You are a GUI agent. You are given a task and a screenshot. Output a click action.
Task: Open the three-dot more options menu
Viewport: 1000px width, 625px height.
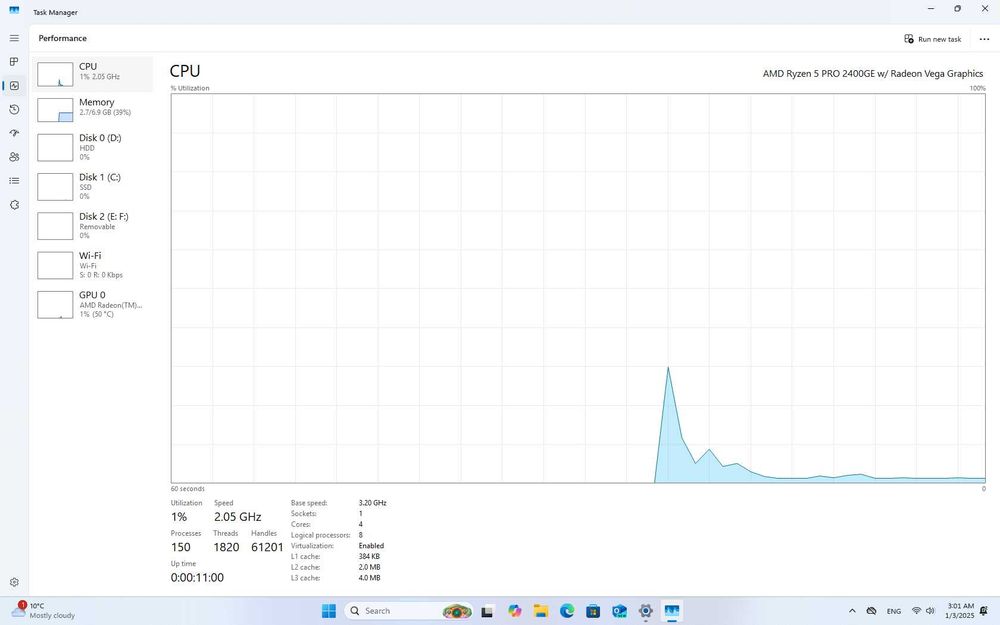[x=984, y=39]
